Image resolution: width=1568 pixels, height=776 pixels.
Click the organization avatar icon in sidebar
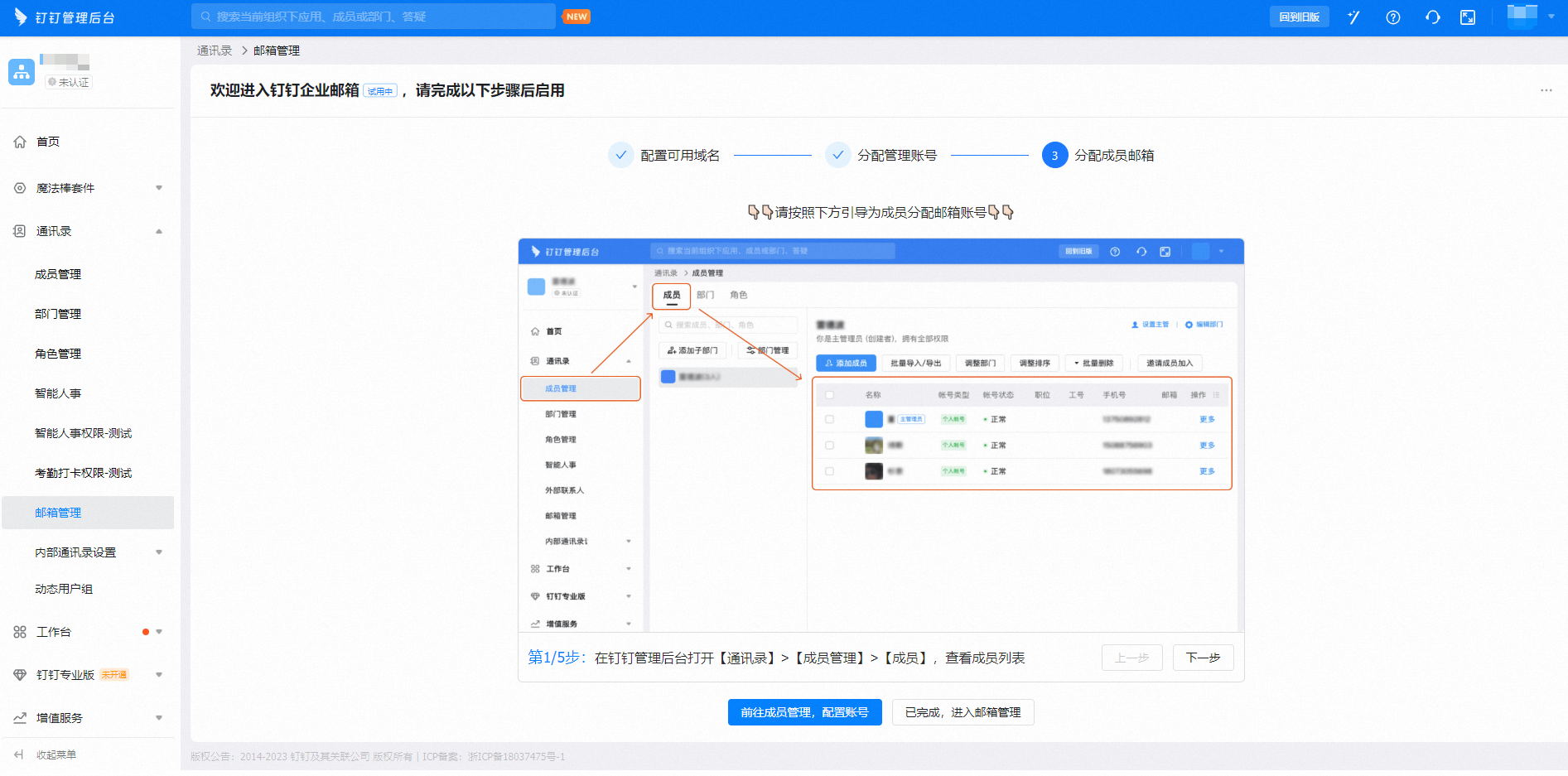(22, 72)
